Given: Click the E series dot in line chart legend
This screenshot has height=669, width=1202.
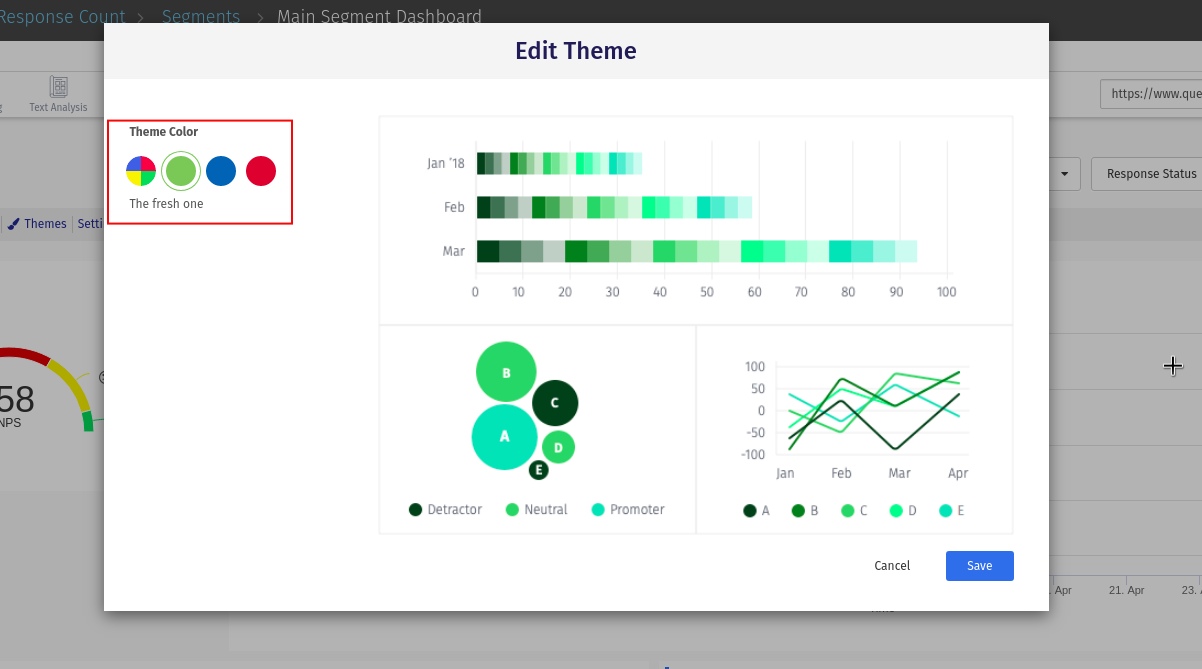Looking at the screenshot, I should point(943,510).
